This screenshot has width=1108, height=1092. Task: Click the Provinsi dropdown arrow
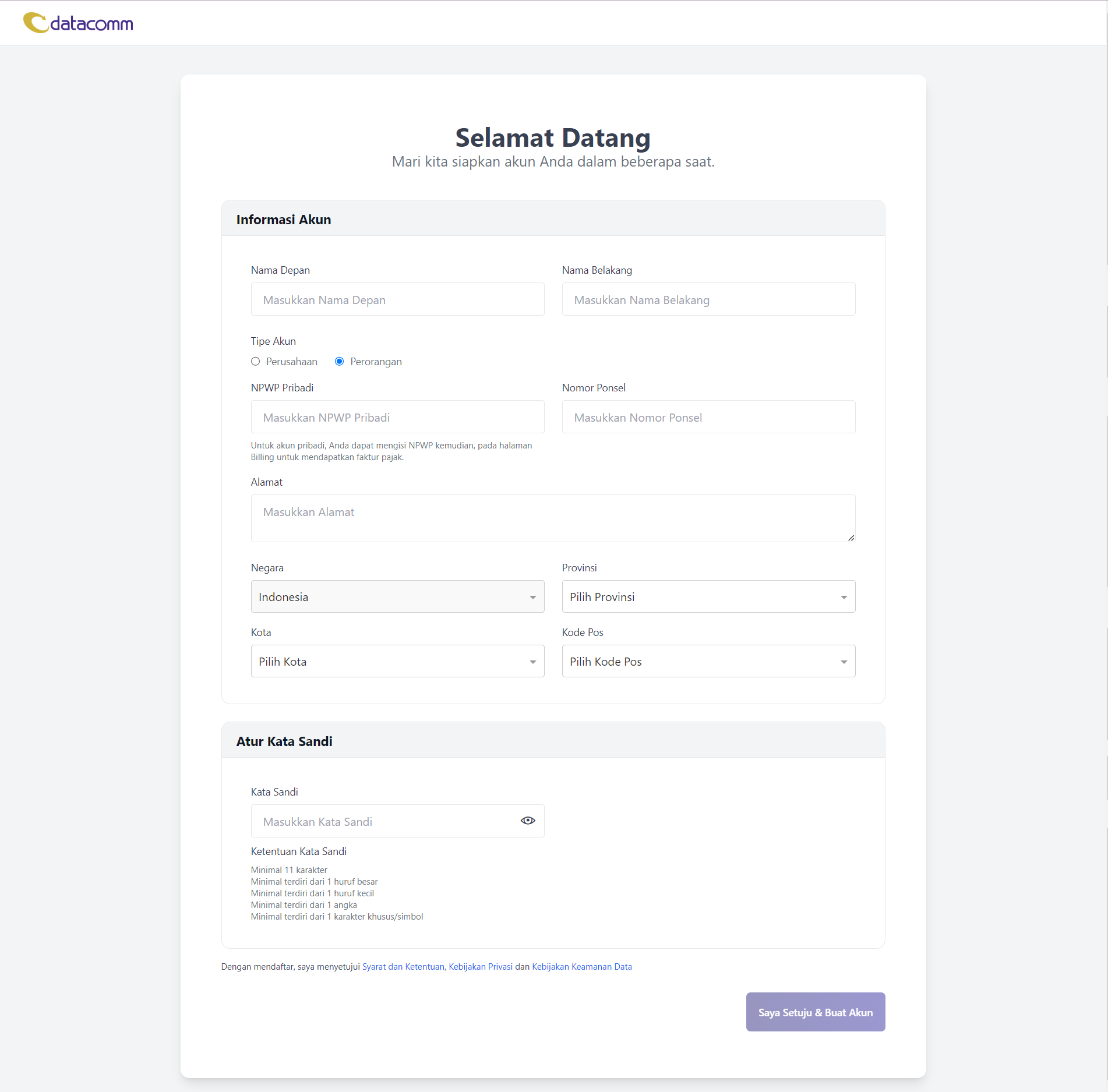tap(844, 597)
